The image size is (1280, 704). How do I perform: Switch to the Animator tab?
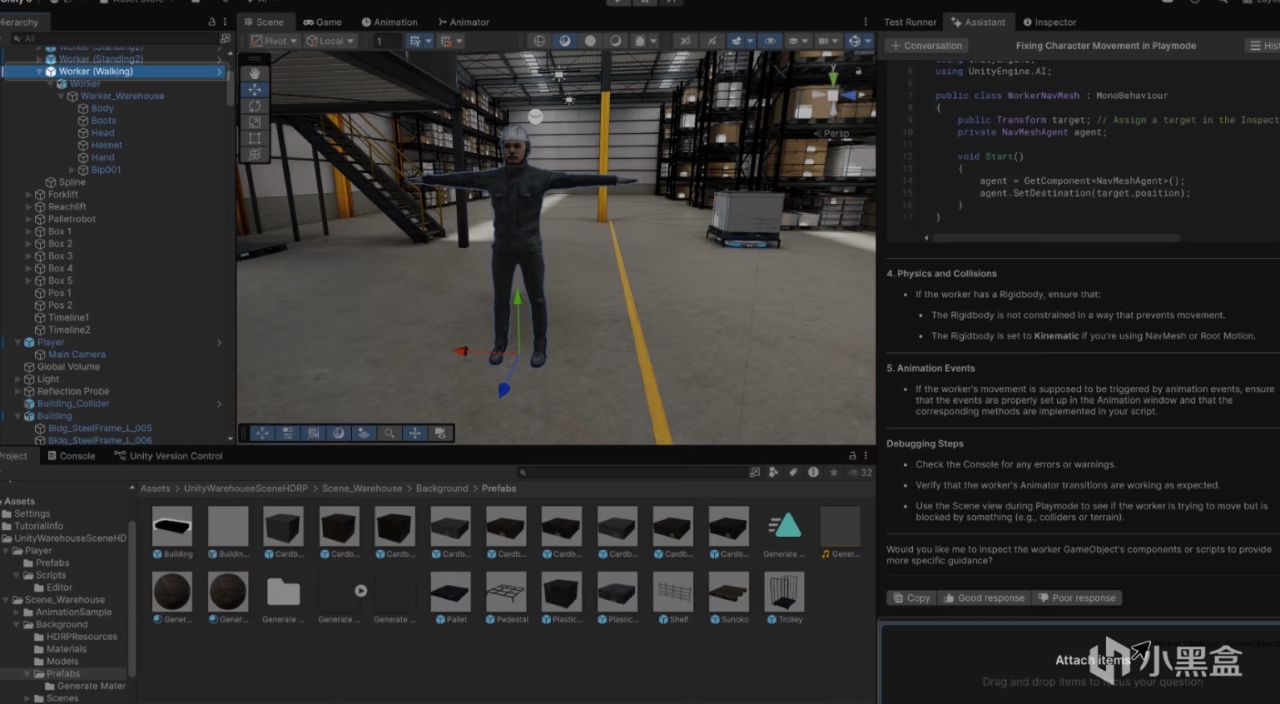[x=463, y=22]
